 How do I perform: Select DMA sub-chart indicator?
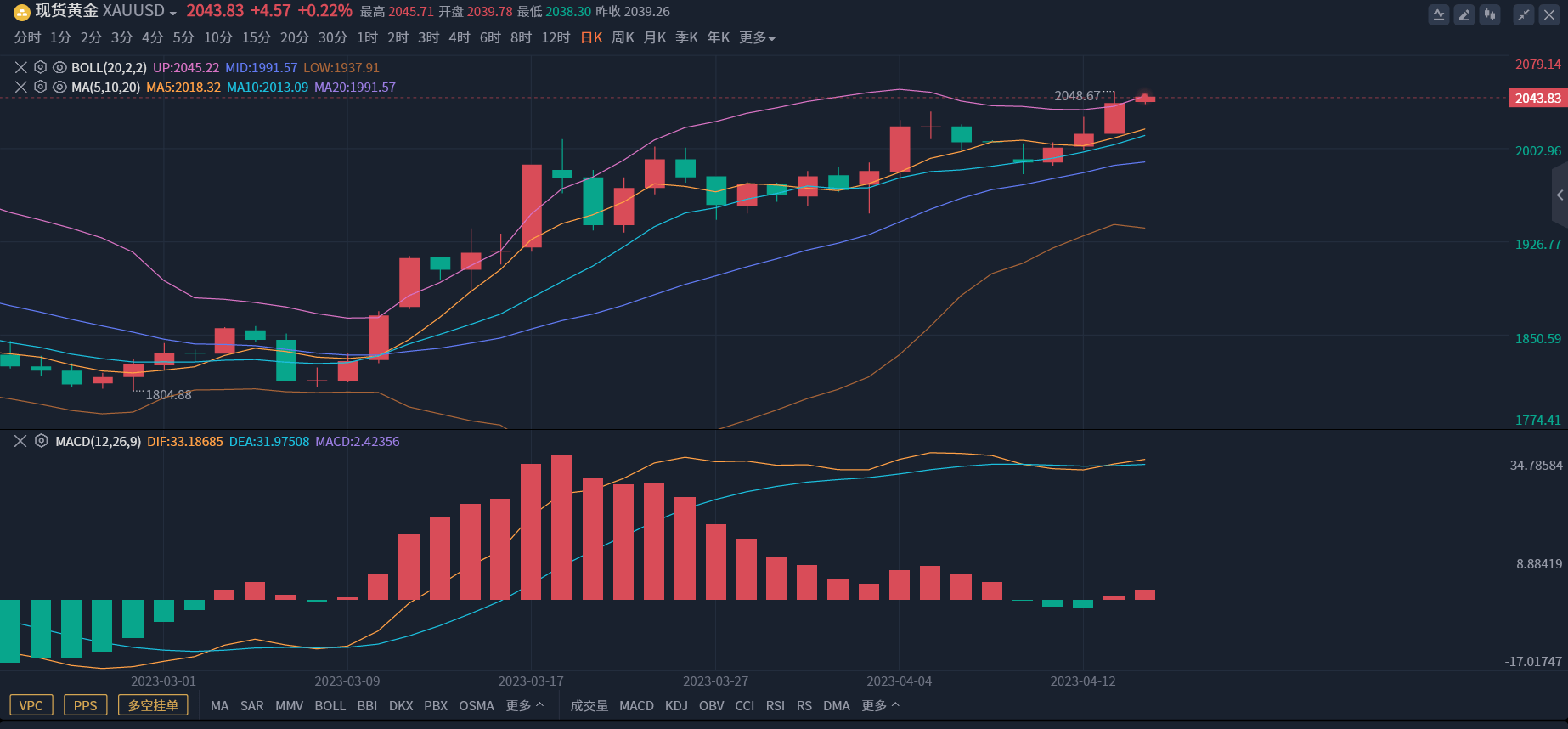coord(837,706)
